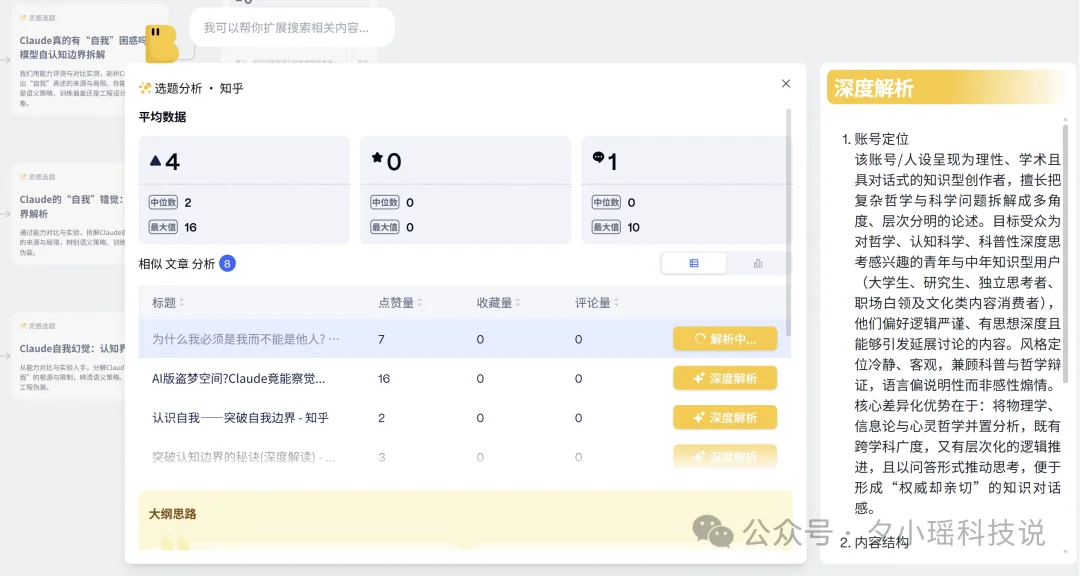Click the star icon on the favorites metric card
This screenshot has height=576, width=1080.
[378, 156]
